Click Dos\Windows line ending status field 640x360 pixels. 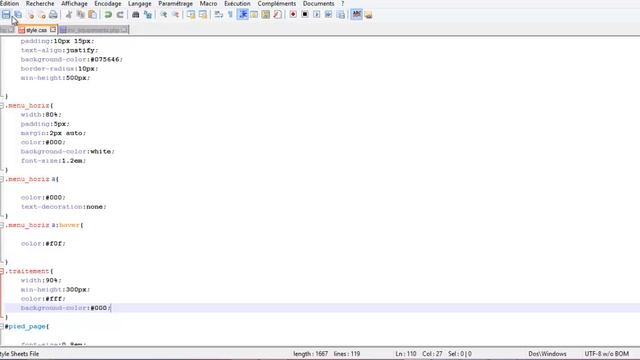pyautogui.click(x=547, y=354)
